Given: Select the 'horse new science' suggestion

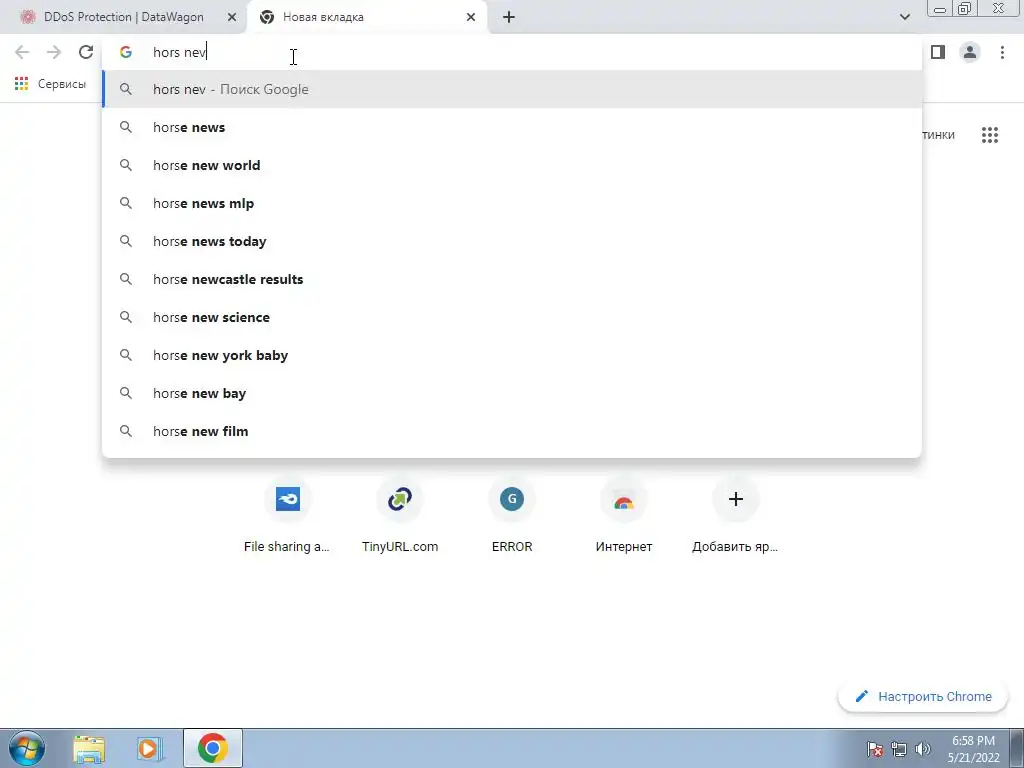Looking at the screenshot, I should coord(512,317).
